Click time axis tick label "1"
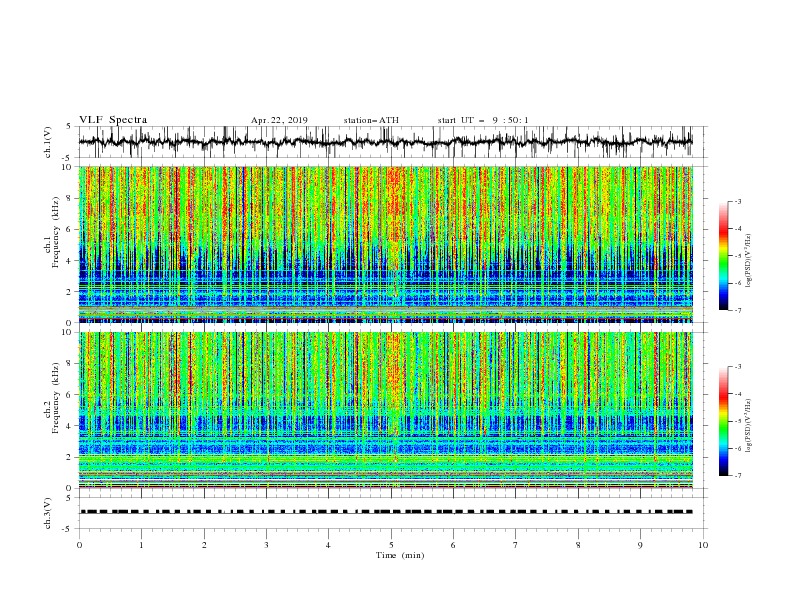The width and height of the screenshot is (792, 612). pos(141,545)
